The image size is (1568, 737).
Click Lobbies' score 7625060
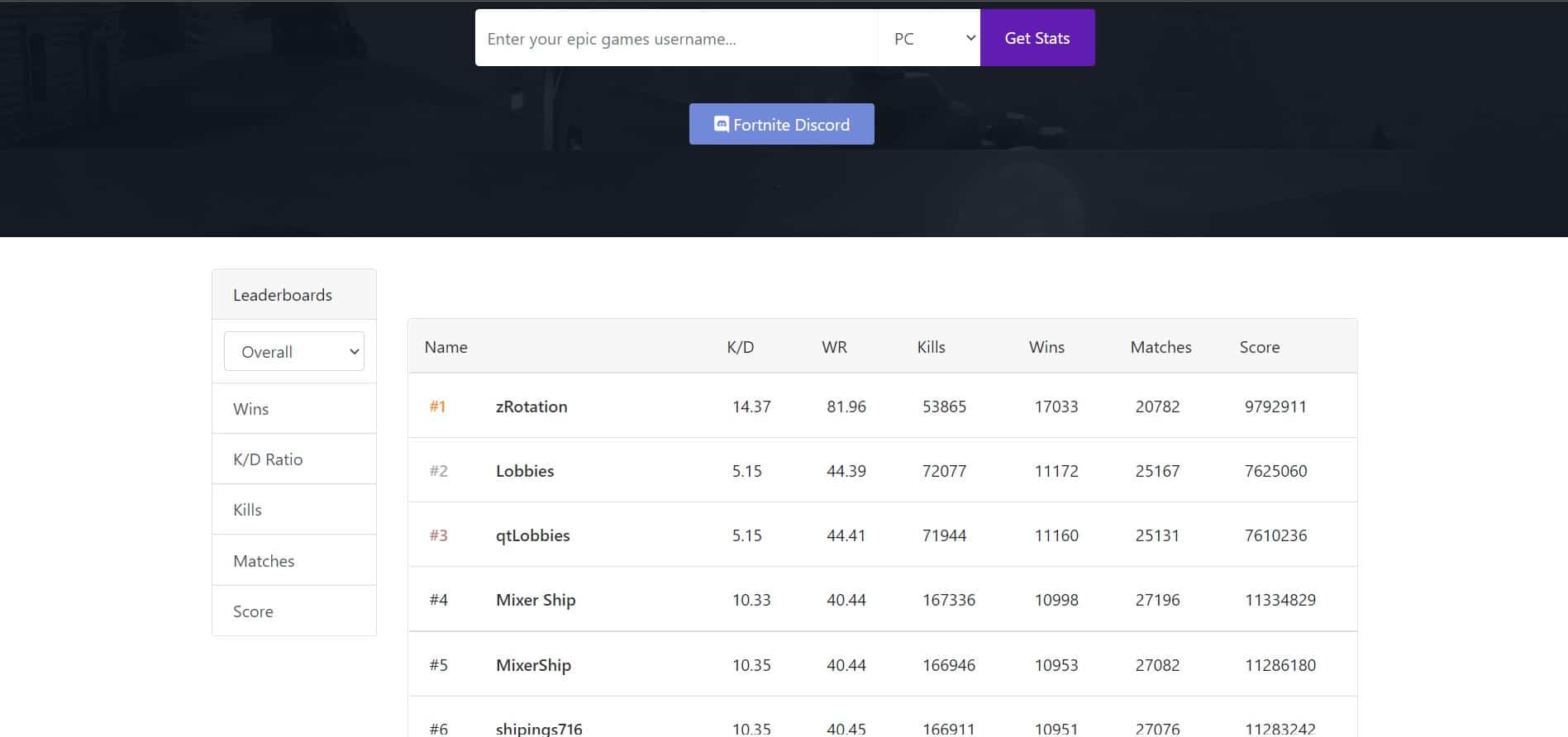click(x=1275, y=471)
